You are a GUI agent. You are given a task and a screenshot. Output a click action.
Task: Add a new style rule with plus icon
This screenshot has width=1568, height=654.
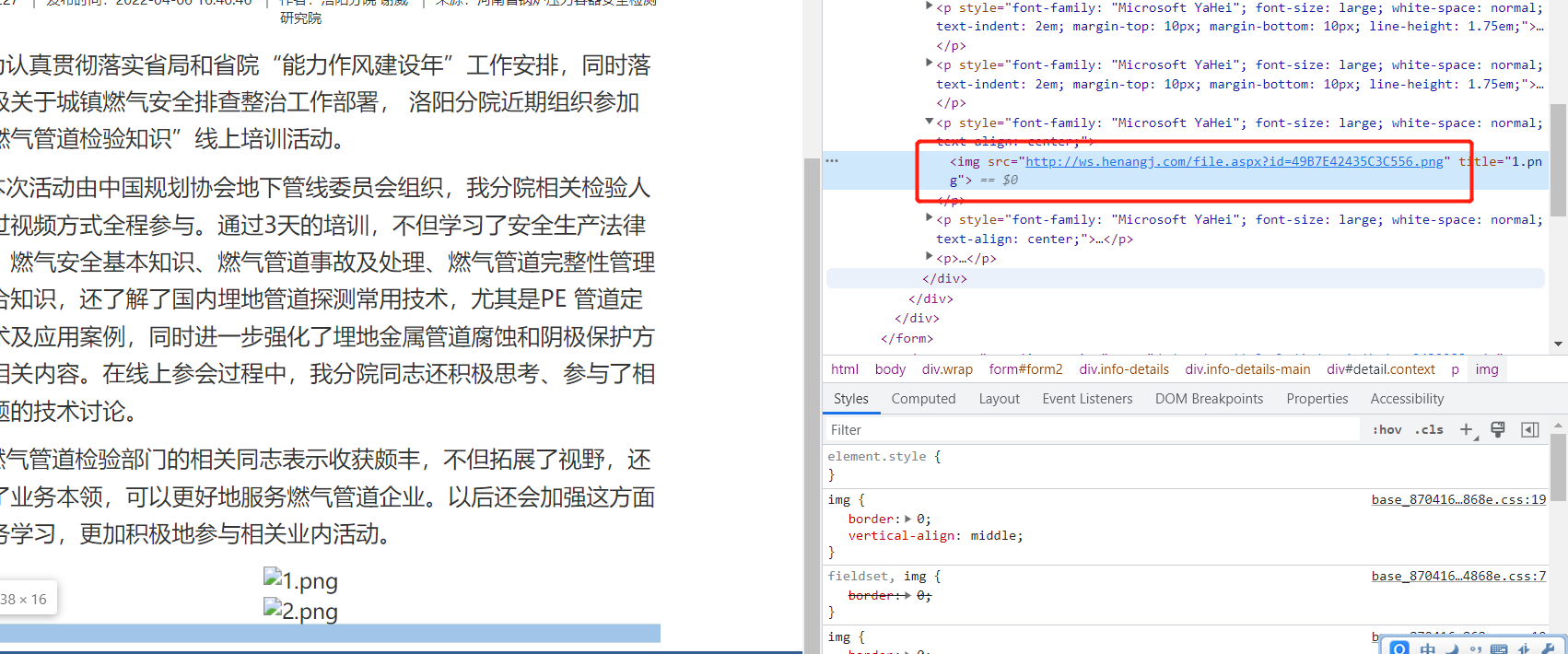(1467, 429)
